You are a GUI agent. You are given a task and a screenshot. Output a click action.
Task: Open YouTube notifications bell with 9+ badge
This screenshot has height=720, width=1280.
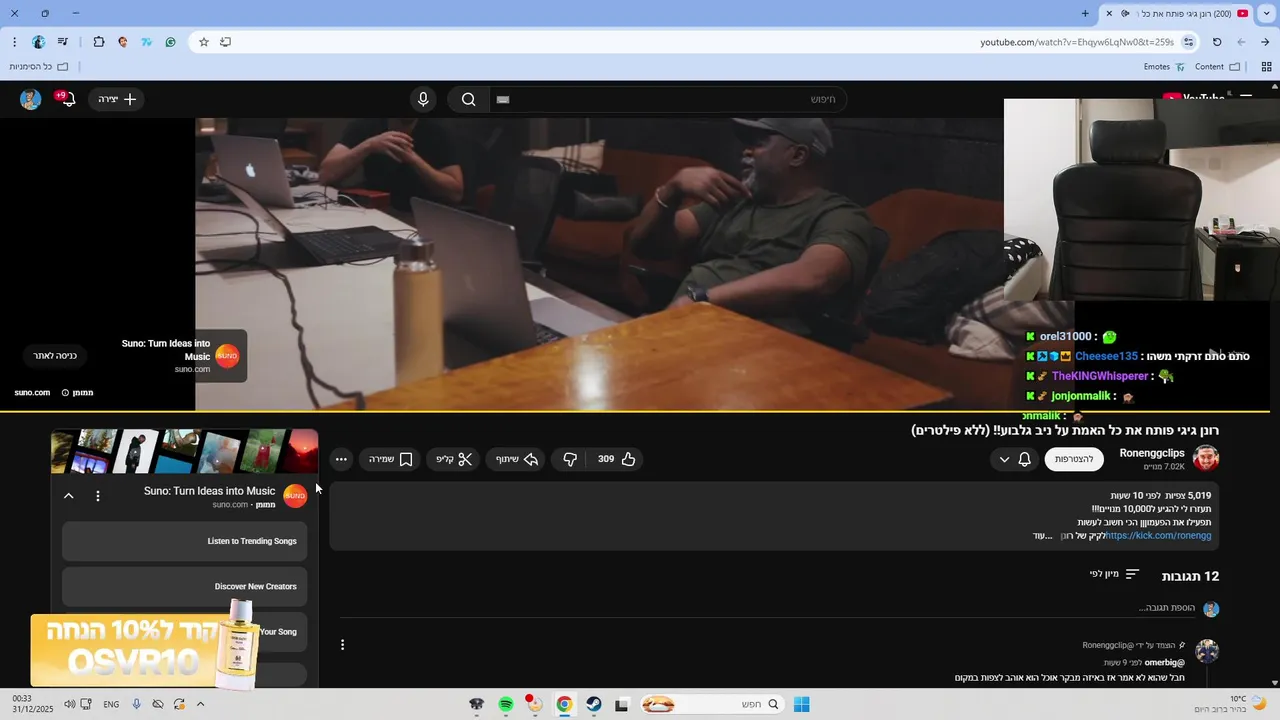coord(66,99)
